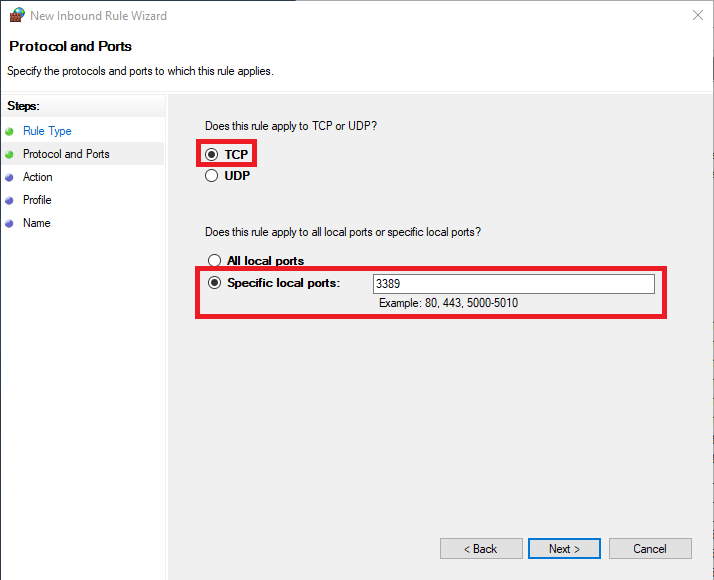The image size is (714, 580).
Task: Choose the Specific local ports option
Action: click(x=214, y=283)
